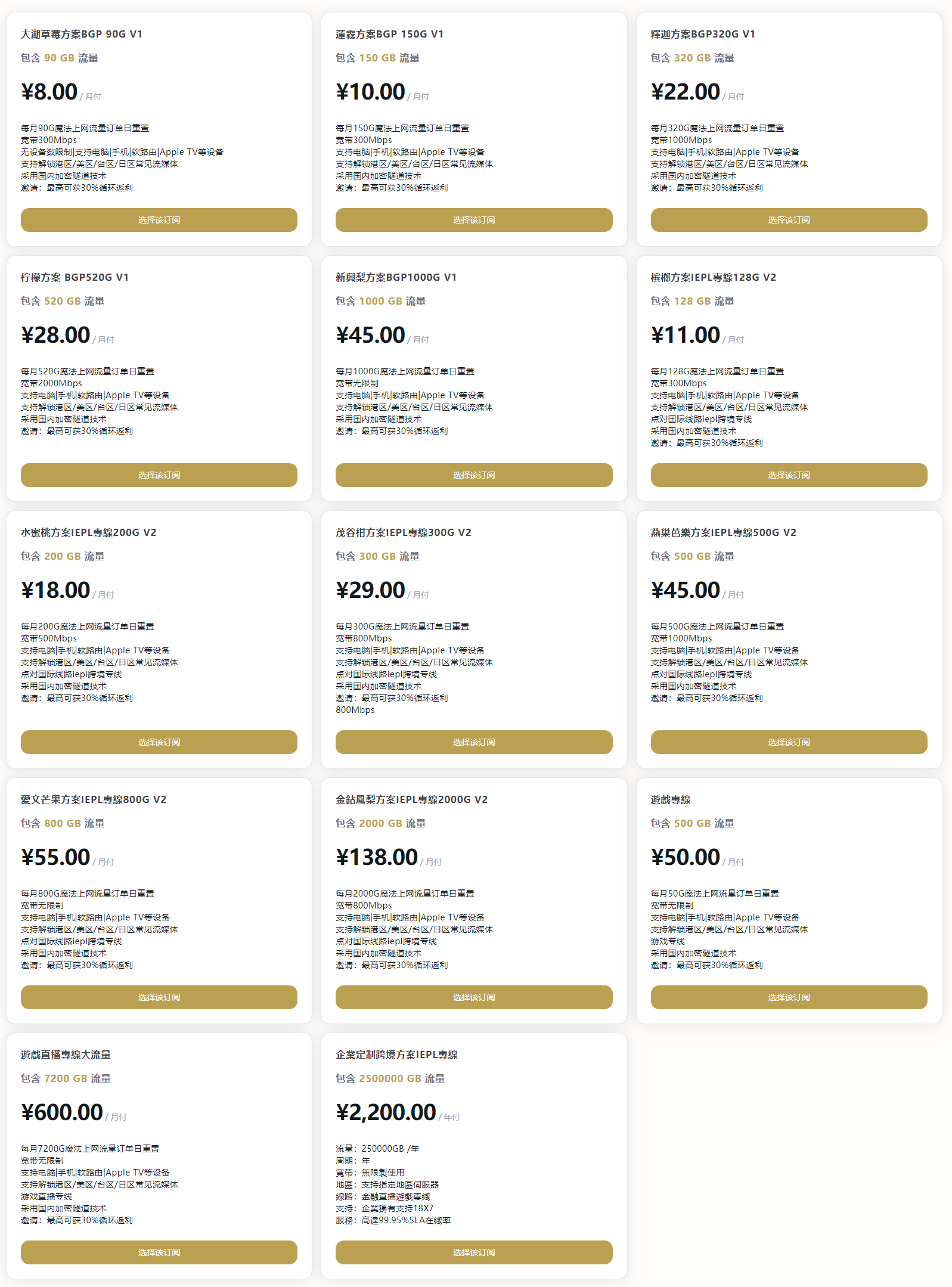Click the 7200 GB traffic label
Screen dimensions: 952x1287
[66, 1078]
